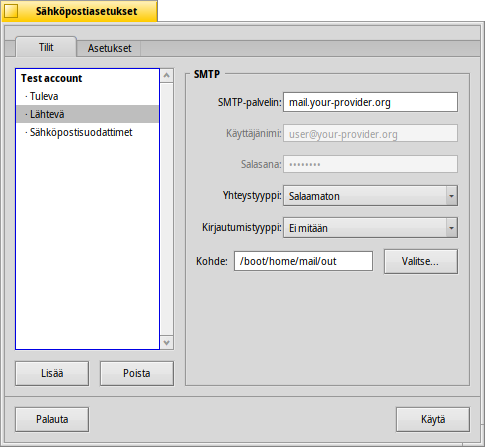The image size is (485, 447).
Task: Open the Kirjautumistyyppi dropdown arrow
Action: pos(451,228)
